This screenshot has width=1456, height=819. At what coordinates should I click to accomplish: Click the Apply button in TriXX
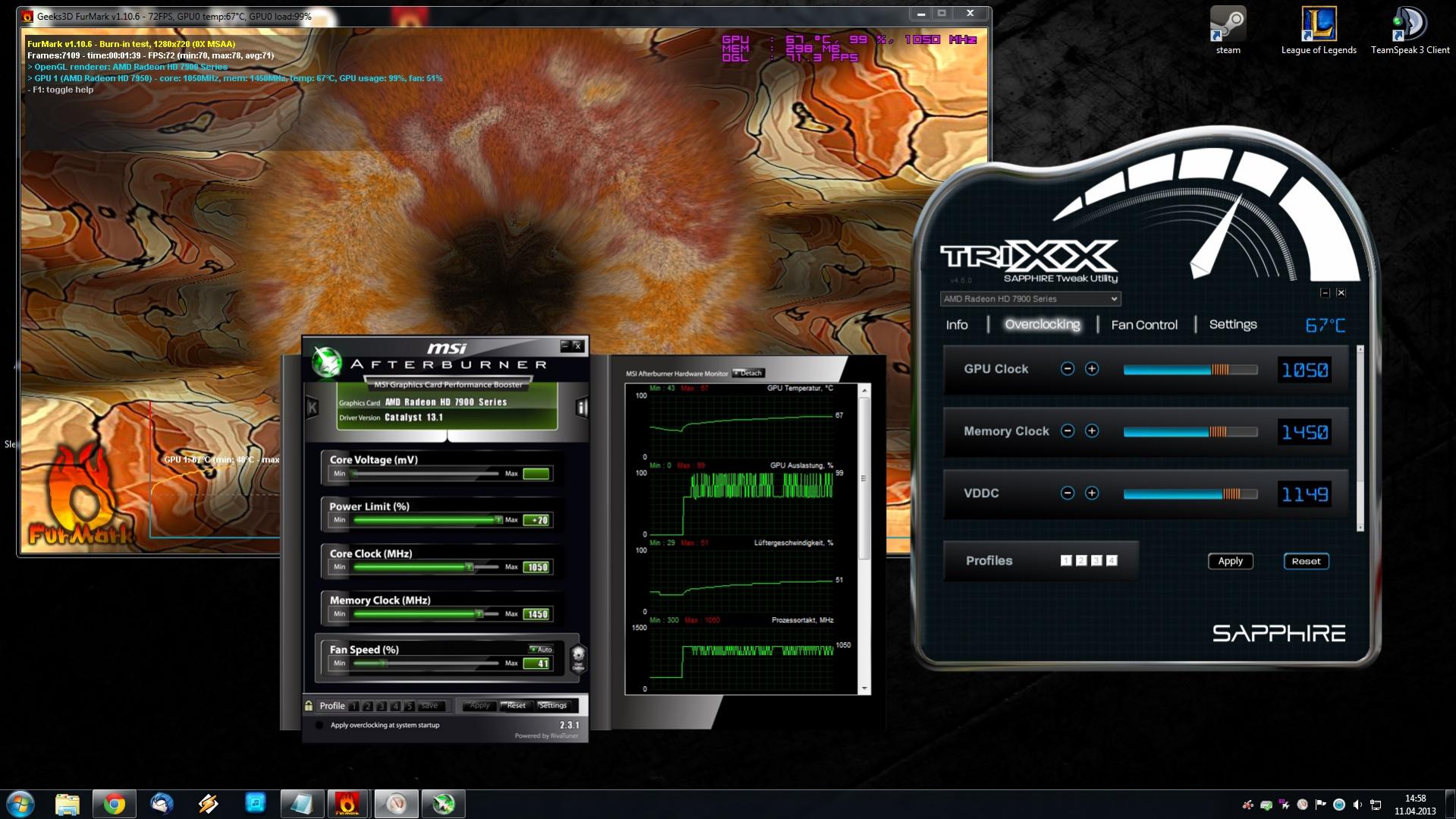[x=1230, y=561]
